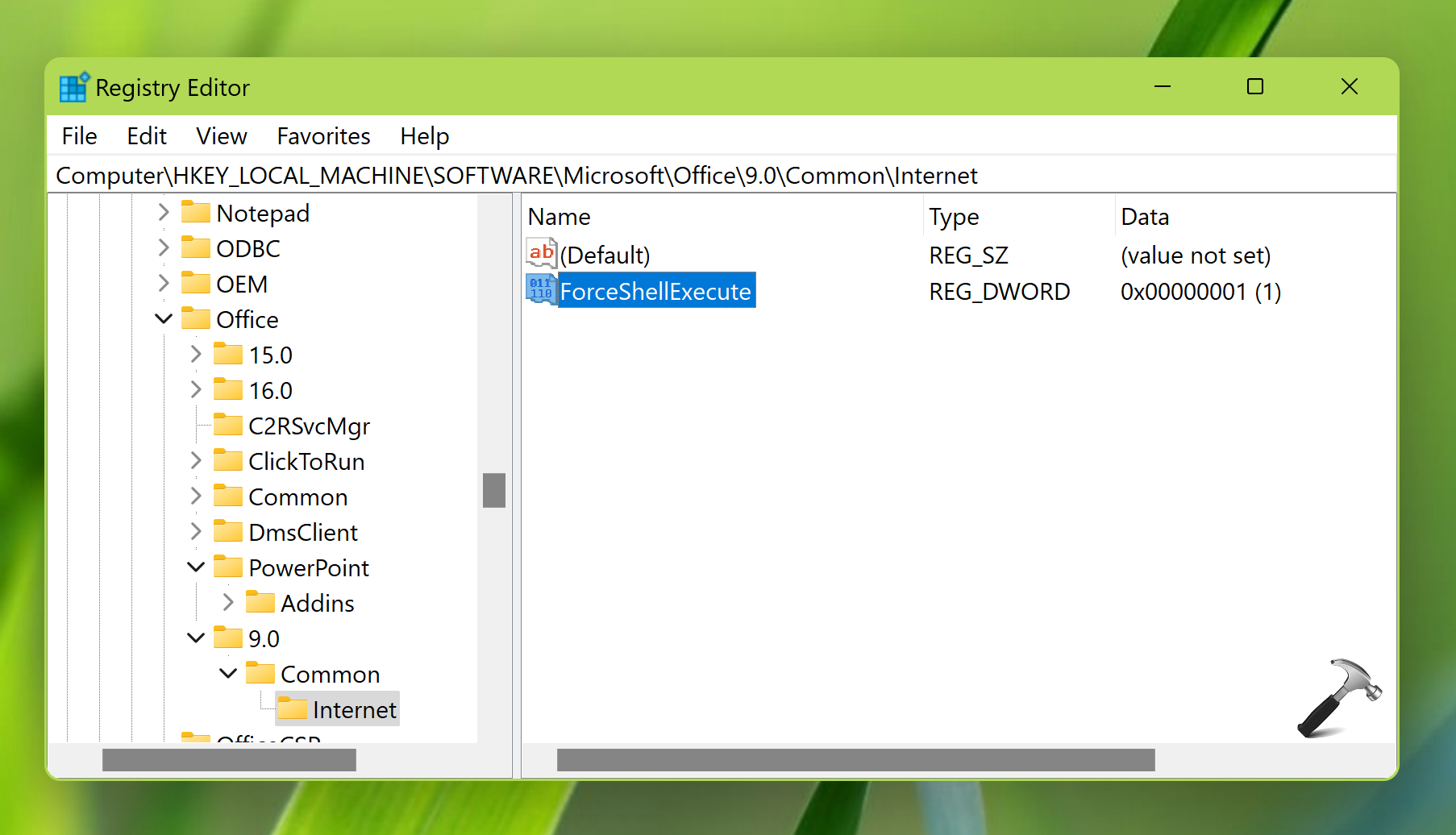Select the Internet key folder icon
This screenshot has height=835, width=1456.
pos(293,709)
